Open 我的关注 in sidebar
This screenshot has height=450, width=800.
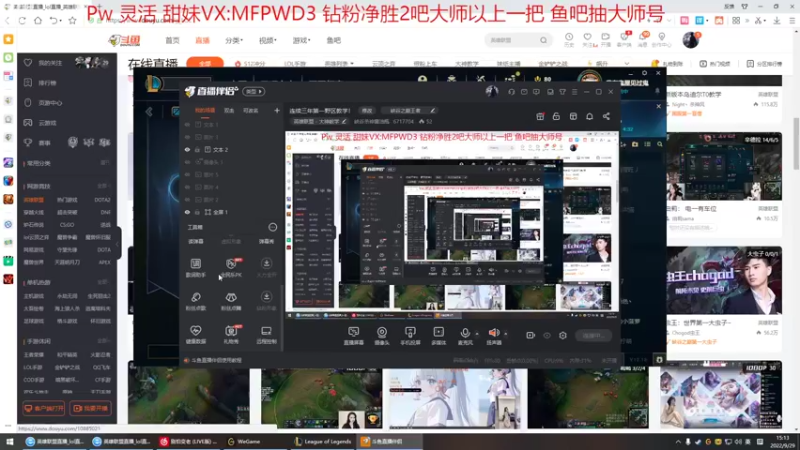(51, 63)
